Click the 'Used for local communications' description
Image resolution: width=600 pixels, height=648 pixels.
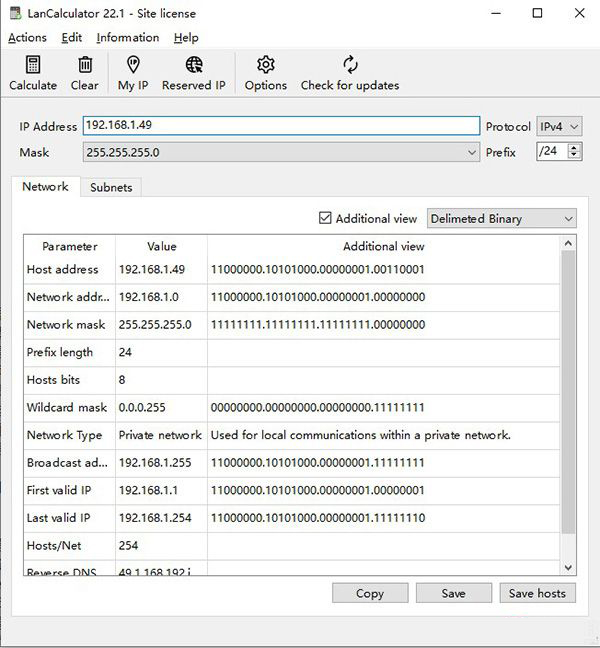pyautogui.click(x=361, y=435)
